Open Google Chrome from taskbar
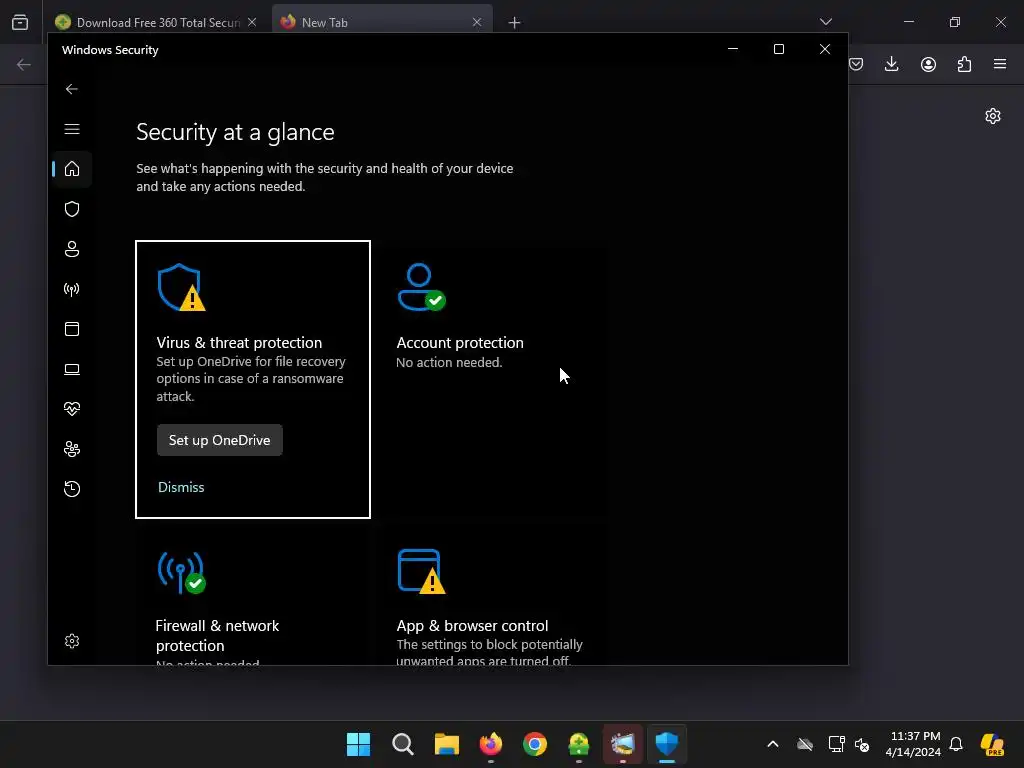The width and height of the screenshot is (1024, 768). (x=534, y=744)
